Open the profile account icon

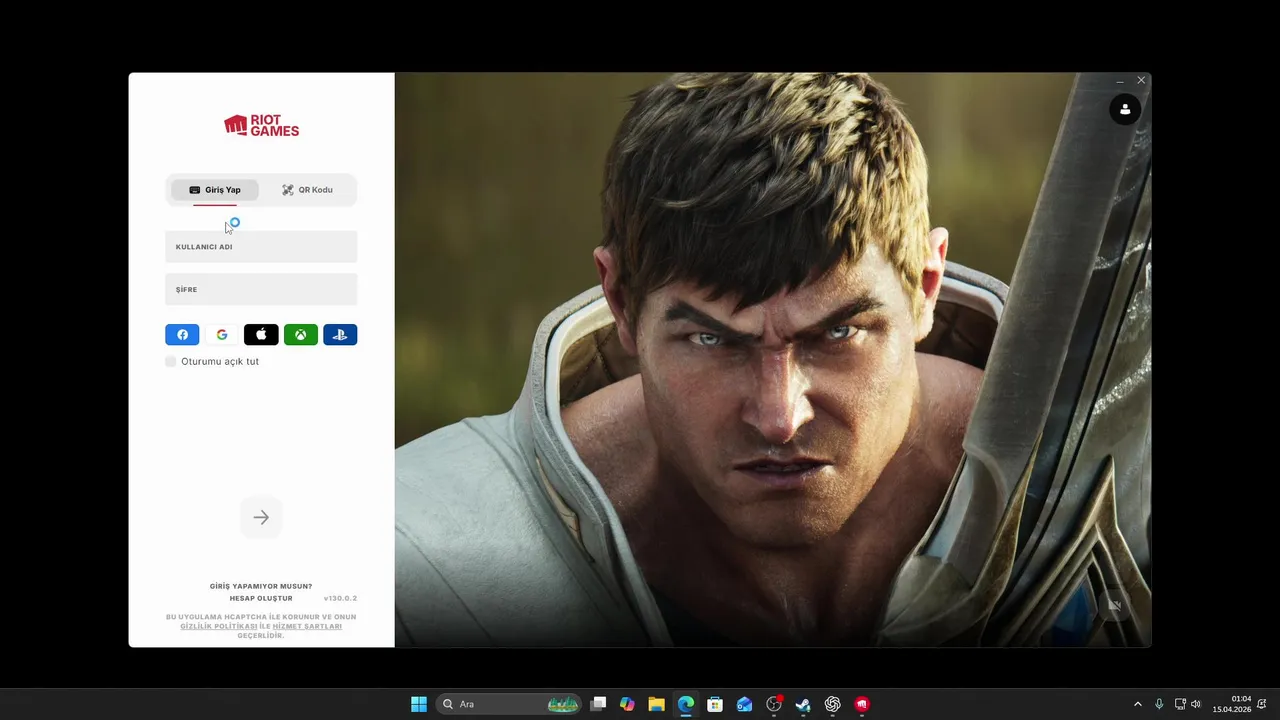click(1125, 109)
